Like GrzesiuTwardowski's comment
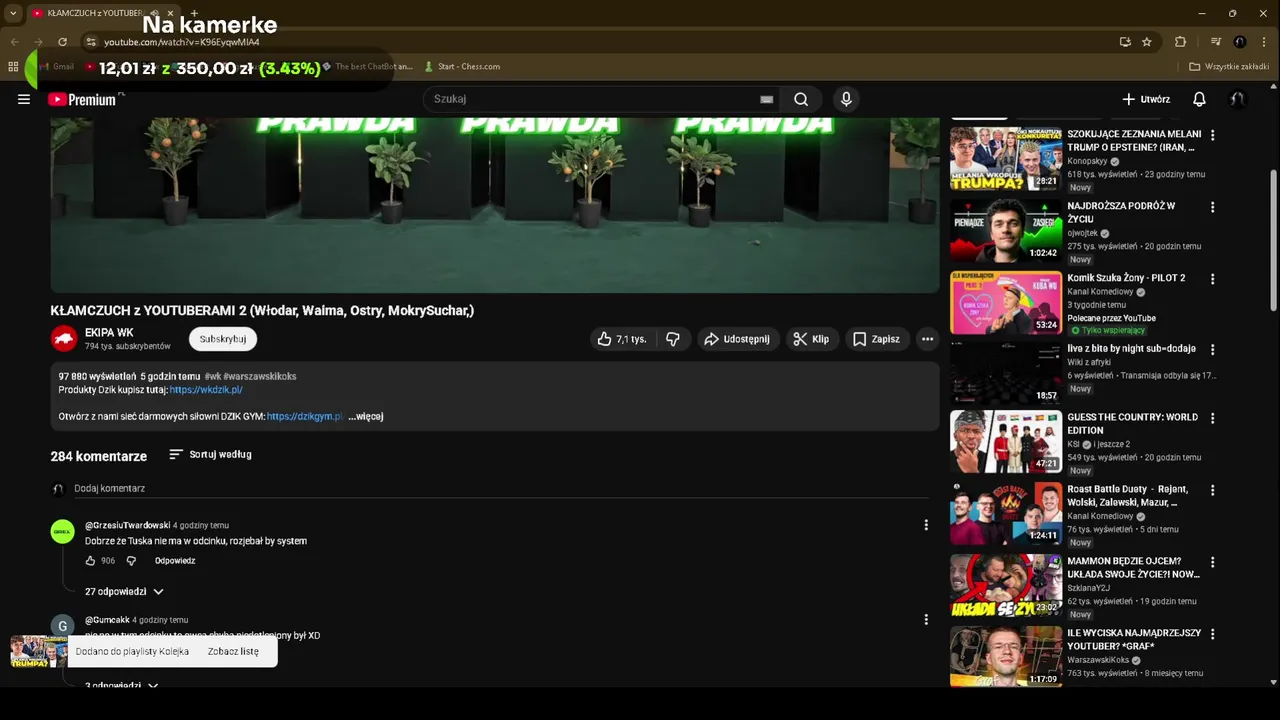The width and height of the screenshot is (1280, 720). click(x=91, y=561)
